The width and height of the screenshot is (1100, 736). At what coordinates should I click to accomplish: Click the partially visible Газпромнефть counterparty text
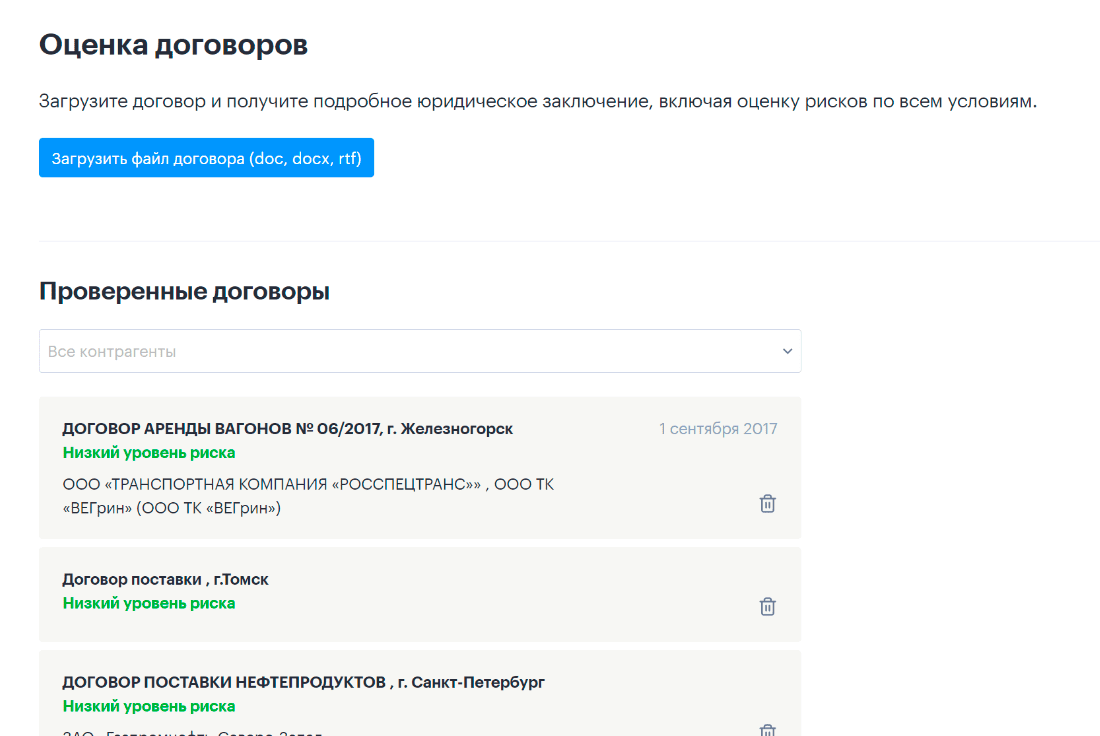coord(192,732)
